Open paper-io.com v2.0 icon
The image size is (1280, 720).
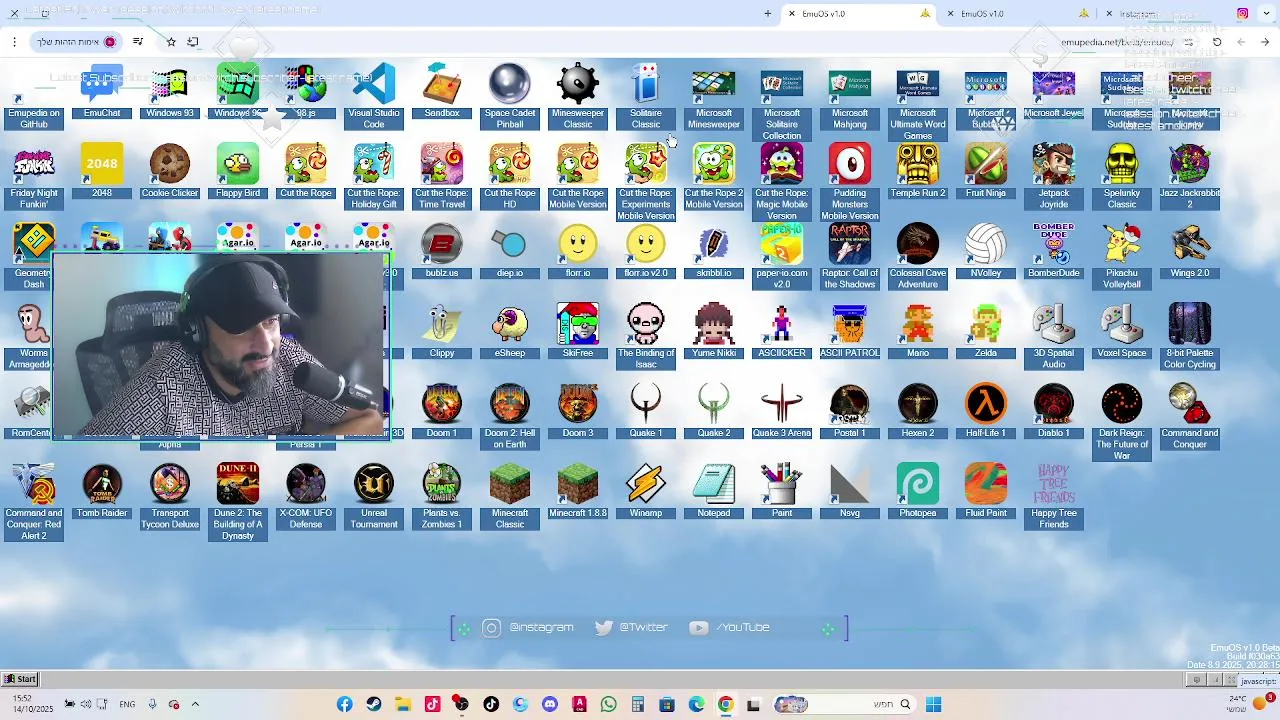coord(782,257)
